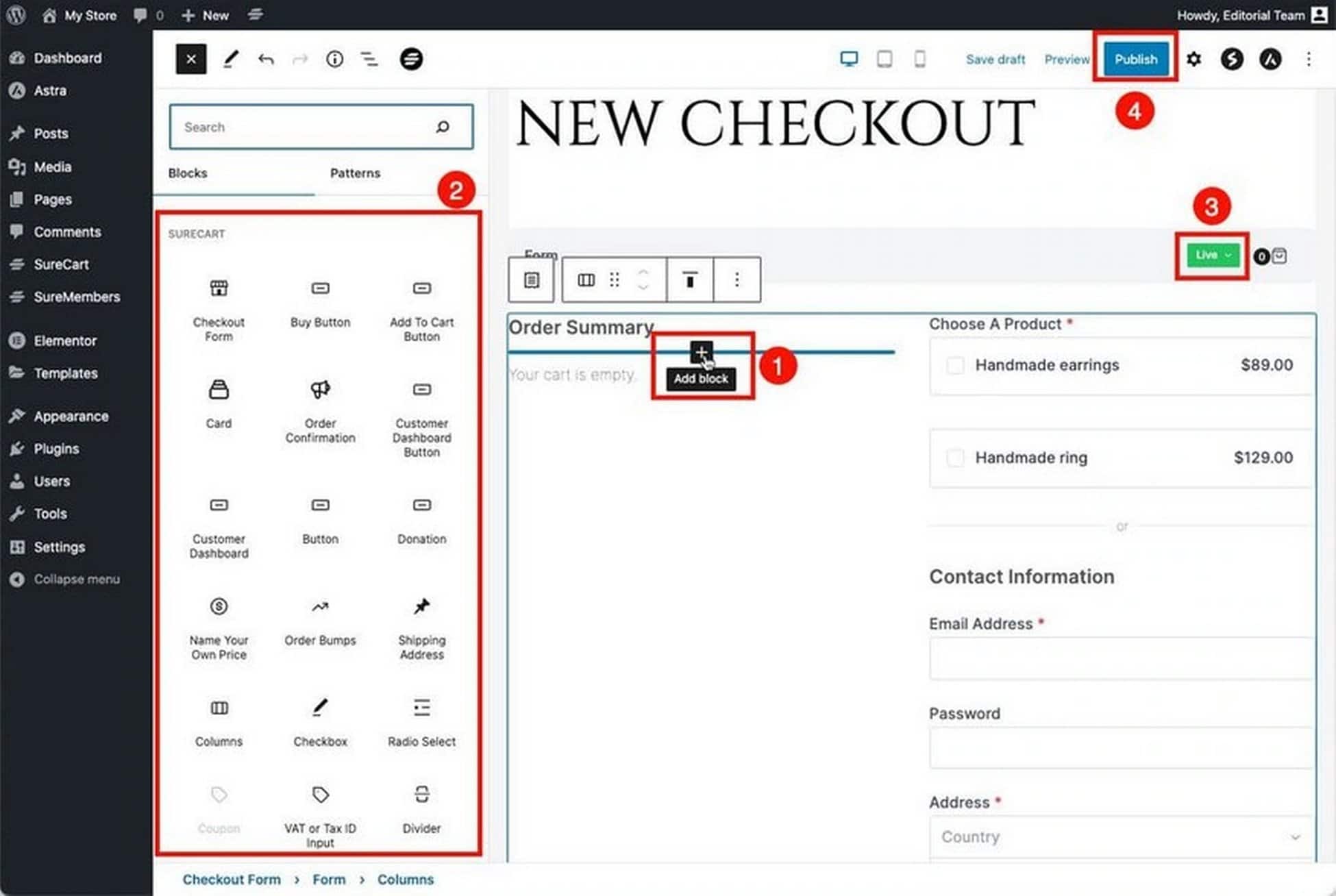
Task: Open editor settings gear icon
Action: pos(1193,60)
